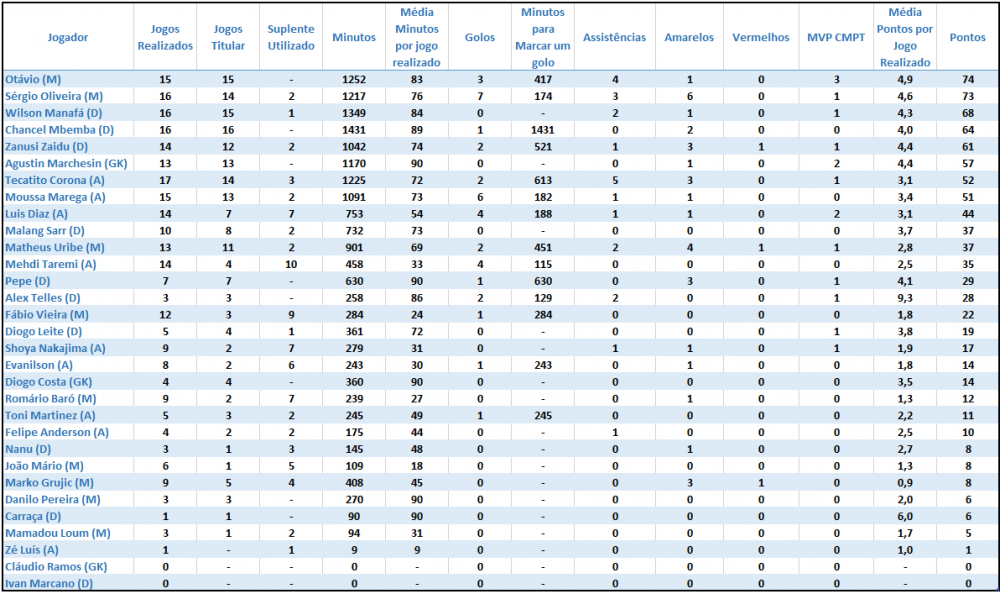Click the Vermelhos column header
This screenshot has width=1000, height=594.
761,37
